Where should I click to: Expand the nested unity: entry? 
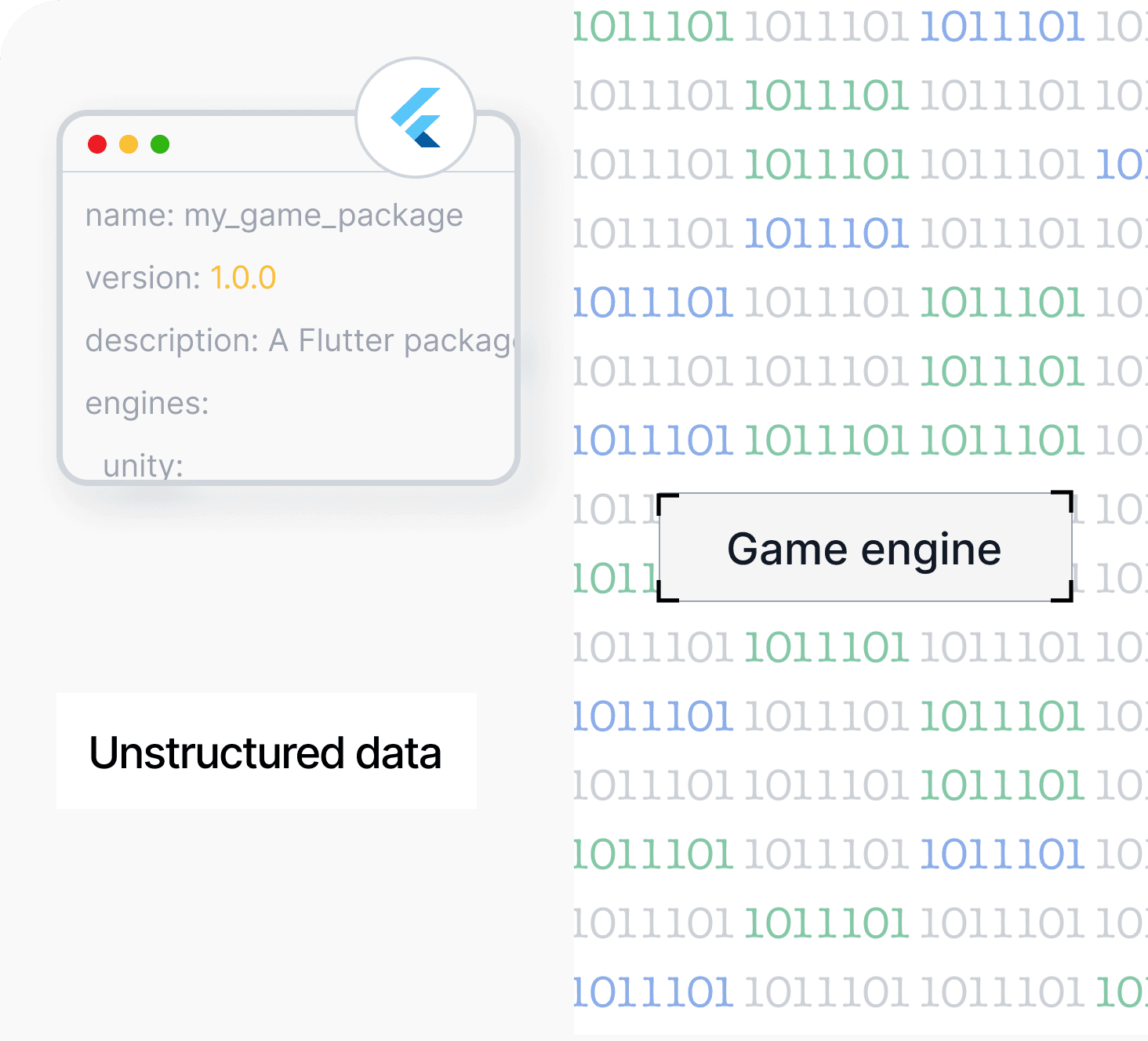click(x=143, y=466)
